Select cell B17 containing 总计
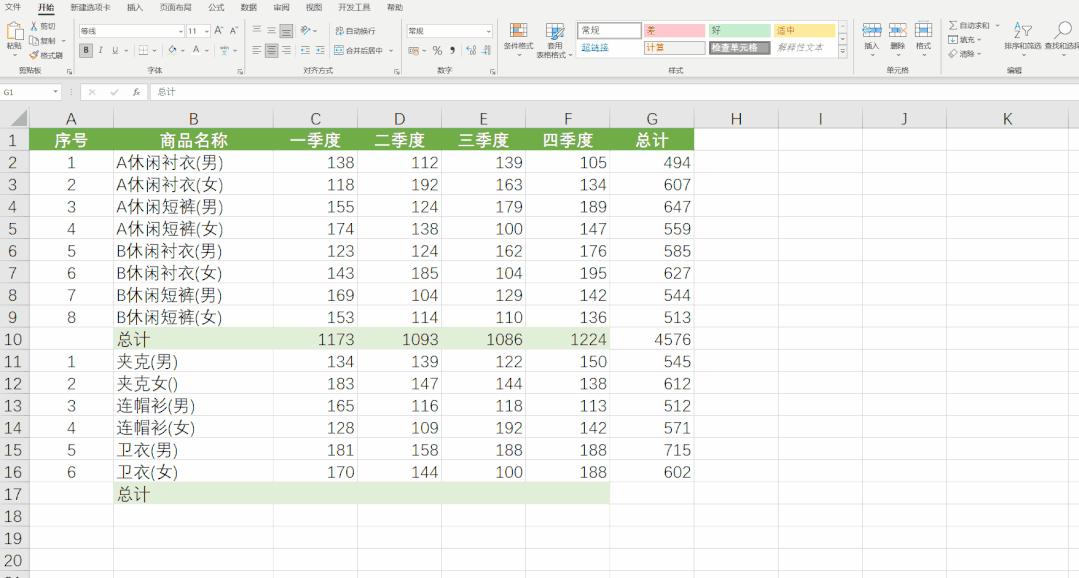The height and width of the screenshot is (578, 1079). point(193,494)
